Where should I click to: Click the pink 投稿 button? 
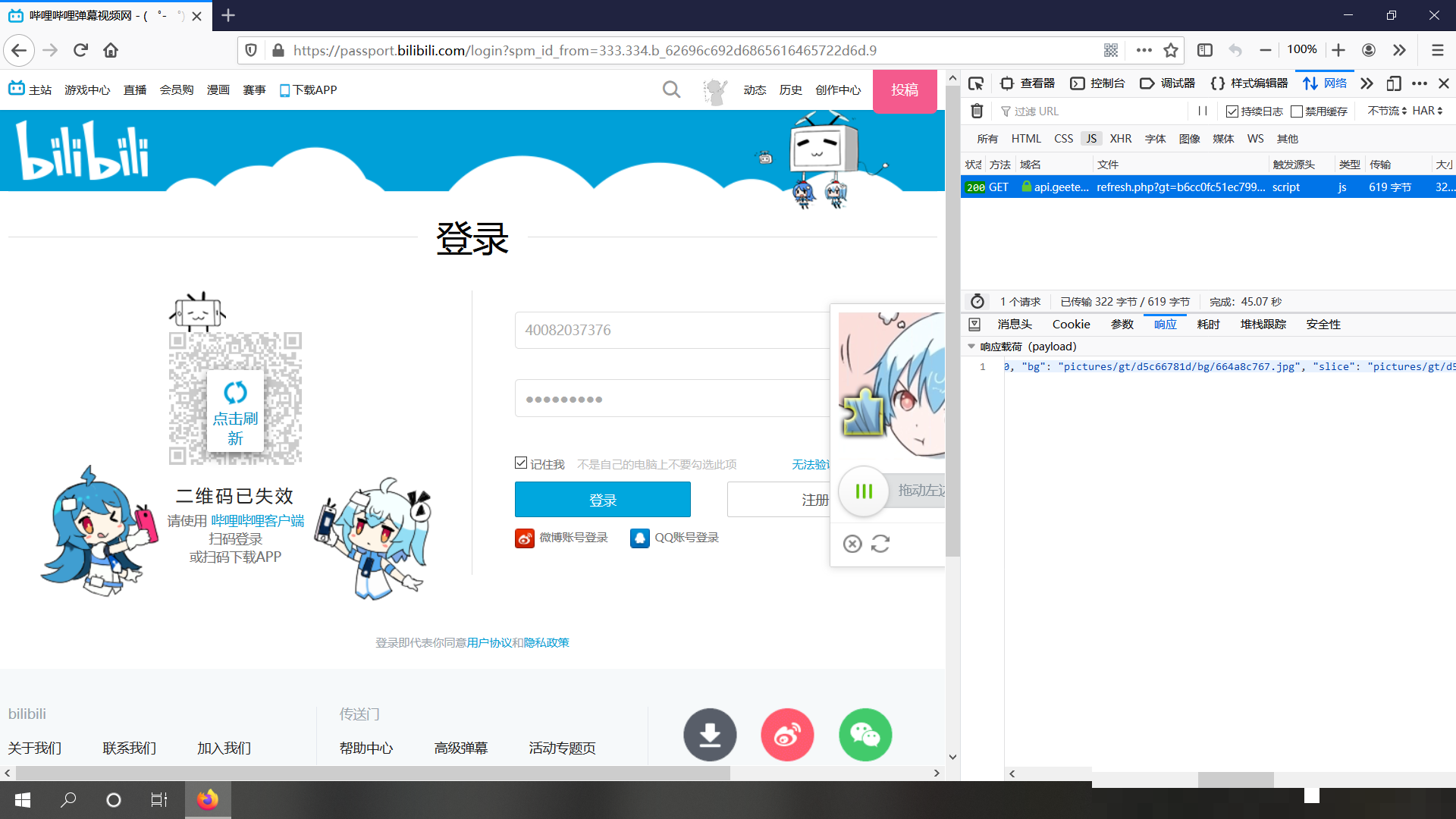click(x=905, y=90)
